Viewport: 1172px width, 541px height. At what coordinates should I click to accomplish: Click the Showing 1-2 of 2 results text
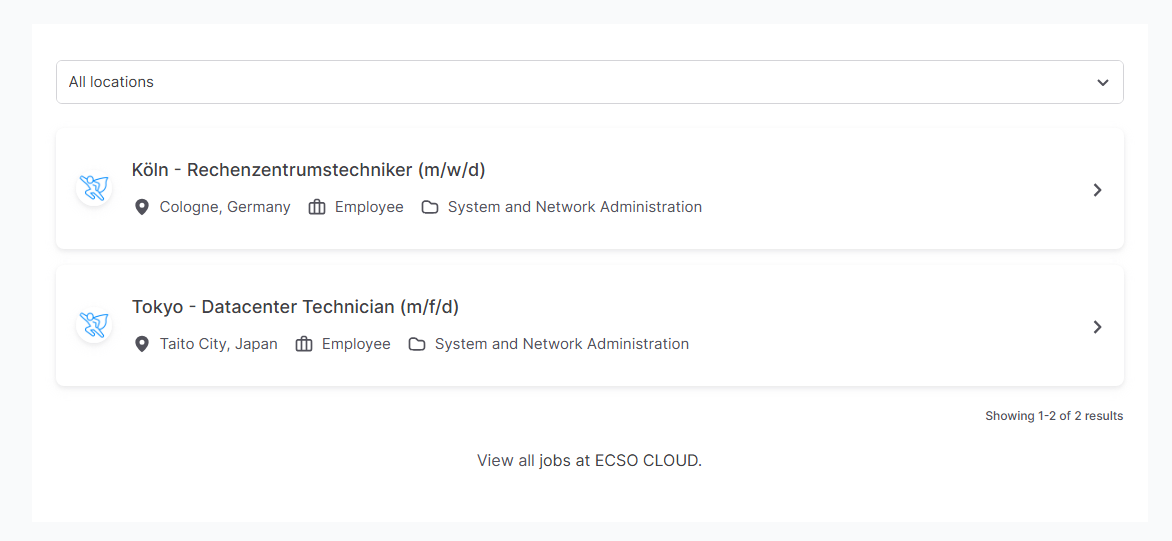pyautogui.click(x=1053, y=416)
